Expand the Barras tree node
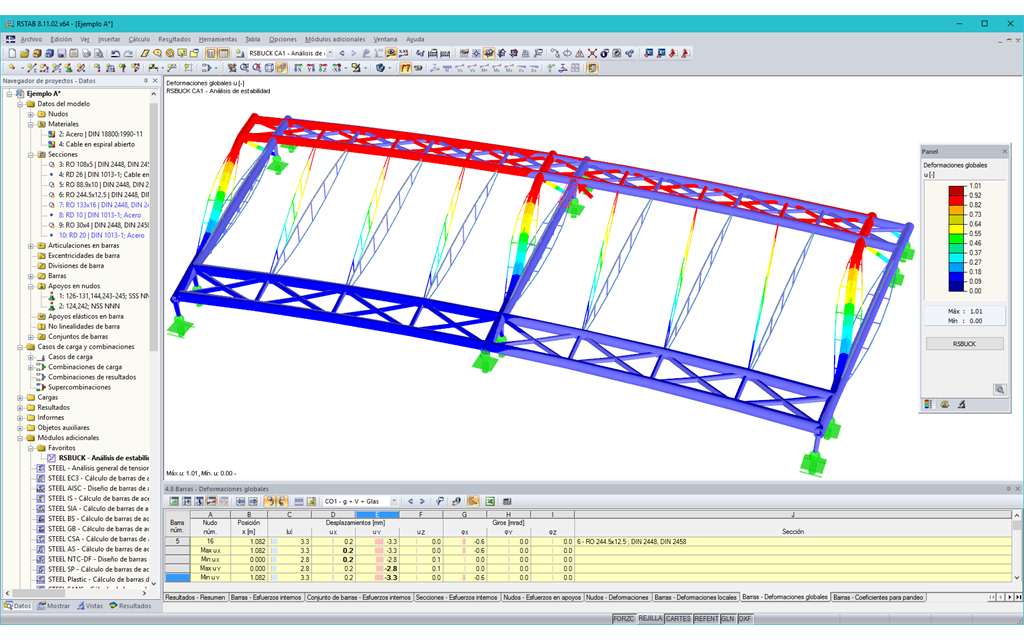Image resolution: width=1024 pixels, height=640 pixels. coord(31,276)
